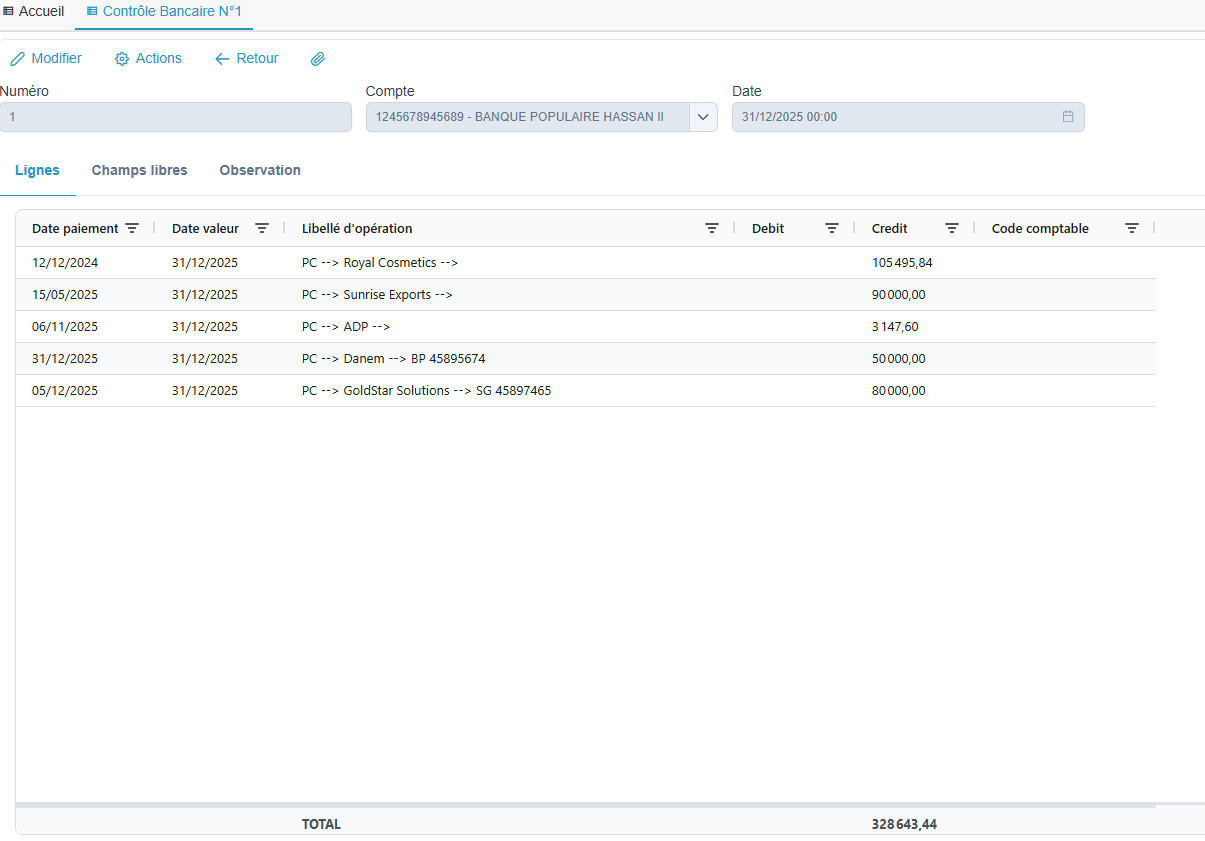
Task: Click the back arrow icon next to Retour
Action: (x=221, y=58)
